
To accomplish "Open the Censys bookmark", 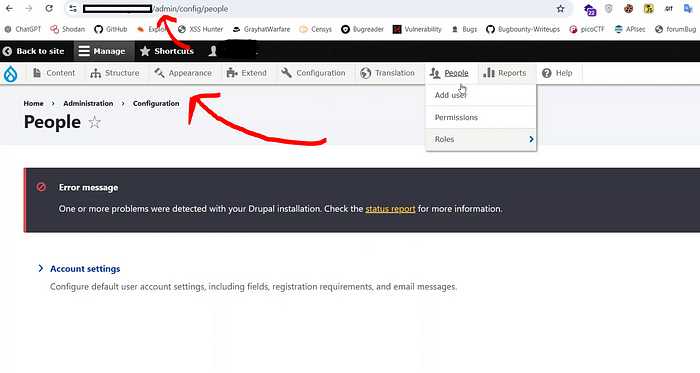I will pyautogui.click(x=316, y=29).
